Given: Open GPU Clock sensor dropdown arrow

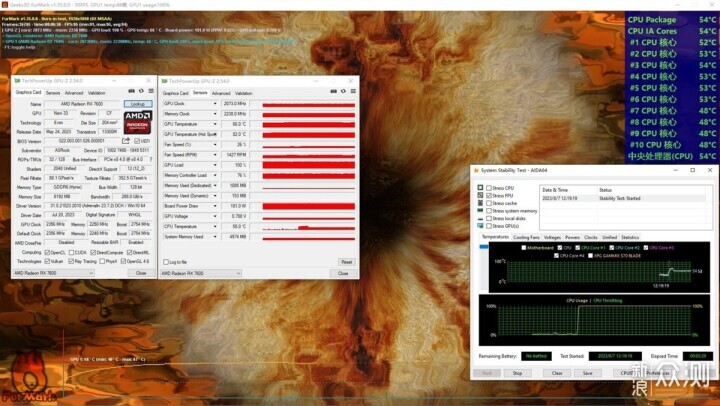Looking at the screenshot, I should (x=215, y=103).
